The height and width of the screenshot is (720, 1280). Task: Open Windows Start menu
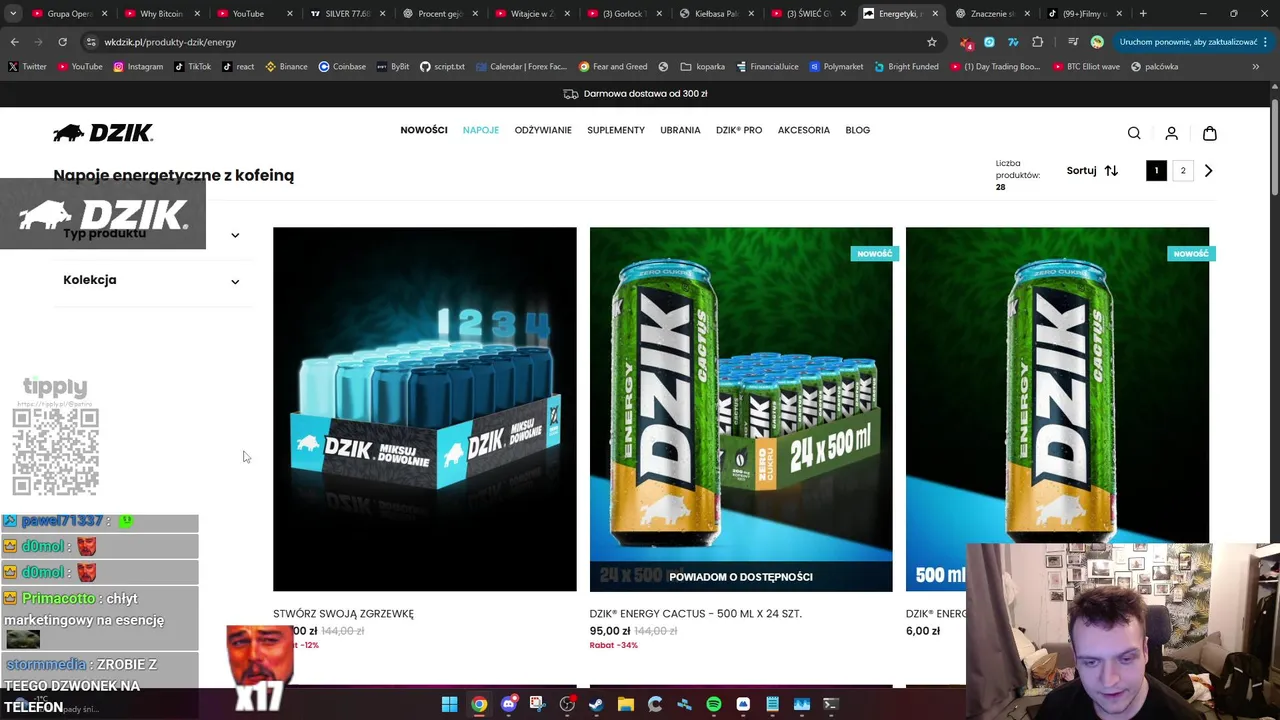(449, 704)
